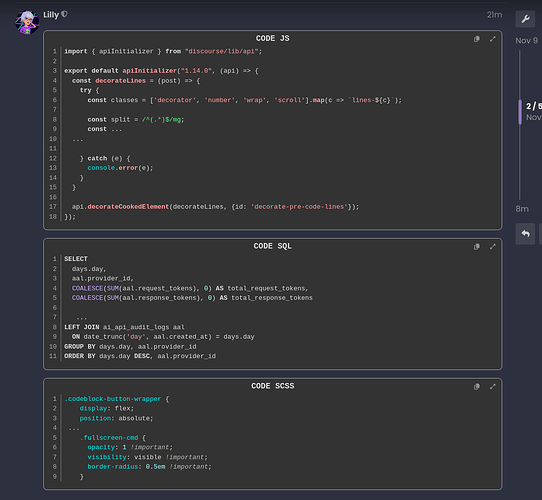The height and width of the screenshot is (500, 542).
Task: Expand the CODE JS block fullscreen
Action: tap(493, 39)
